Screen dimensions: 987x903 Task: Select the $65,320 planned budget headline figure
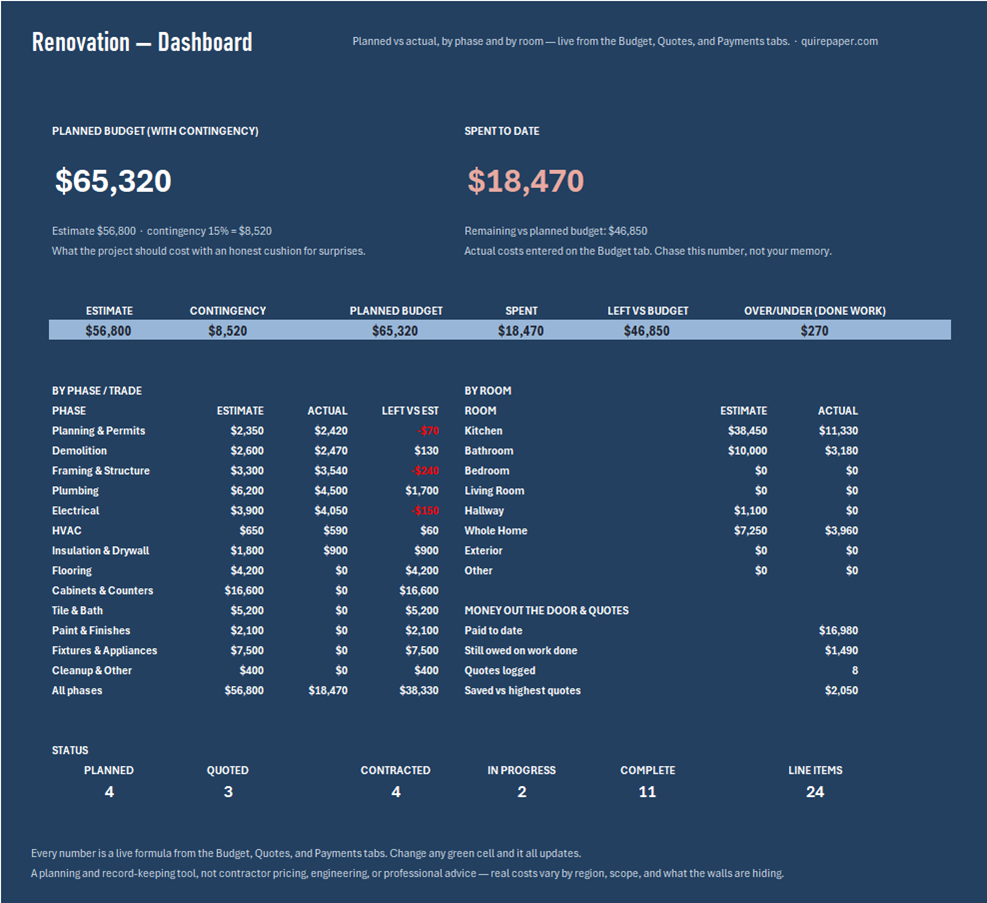(x=113, y=181)
